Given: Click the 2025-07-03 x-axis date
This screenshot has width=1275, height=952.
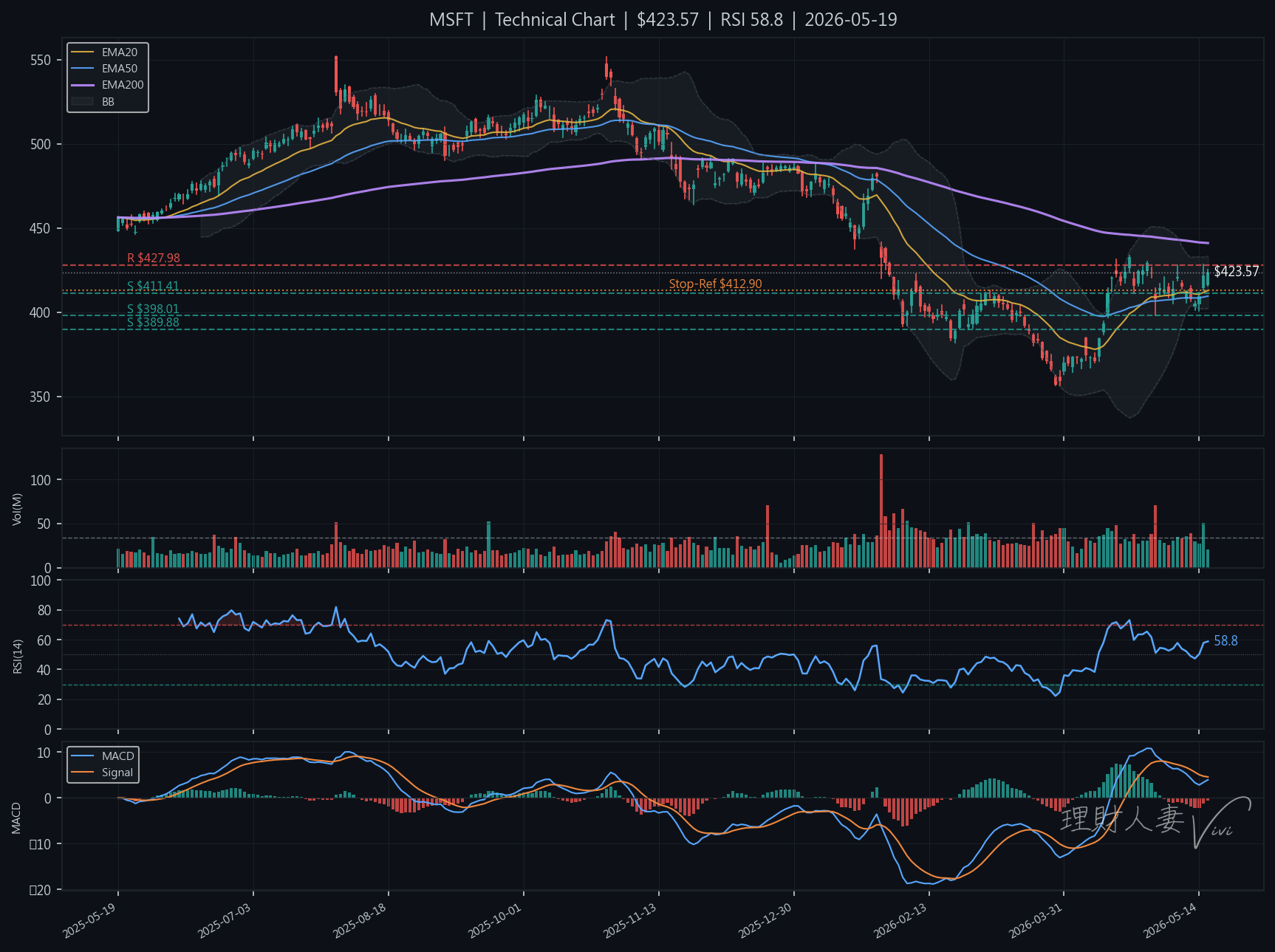Looking at the screenshot, I should click(225, 920).
